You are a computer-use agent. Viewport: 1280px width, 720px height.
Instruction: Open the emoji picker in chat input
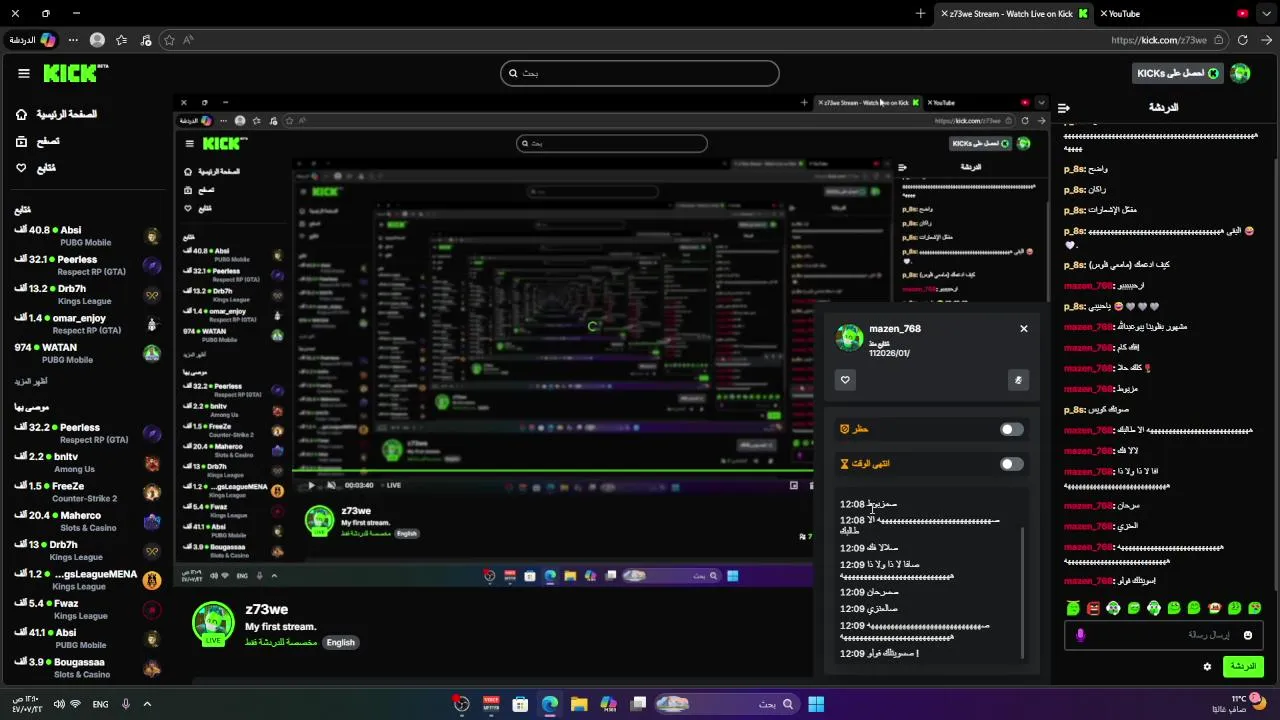(x=1248, y=635)
